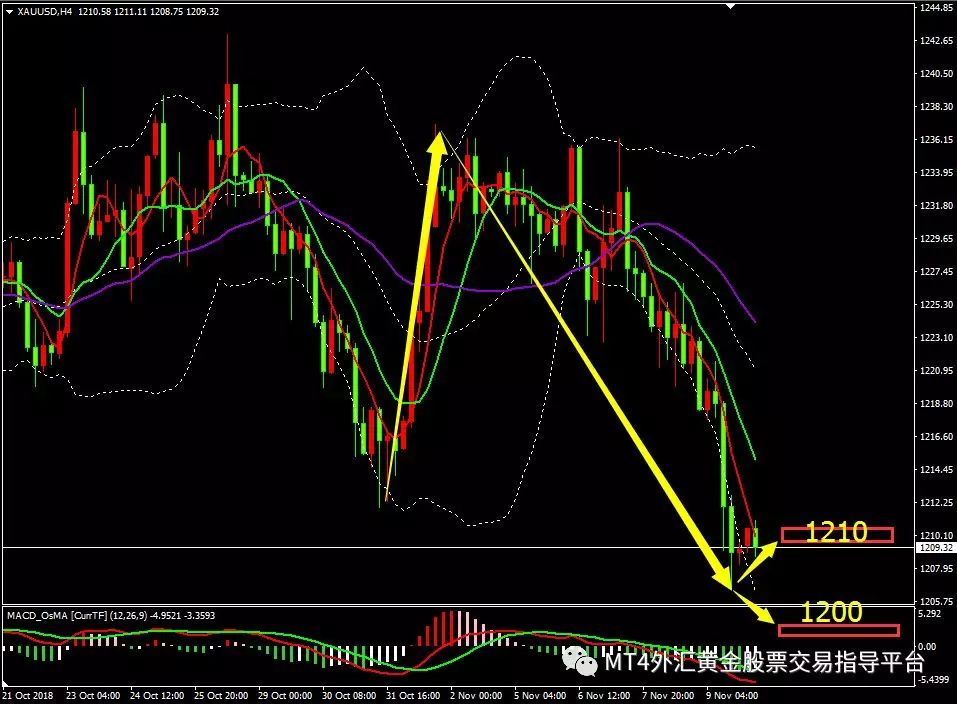The image size is (957, 704).
Task: Click the XAUUSD,H4 symbol label
Action: [44, 11]
